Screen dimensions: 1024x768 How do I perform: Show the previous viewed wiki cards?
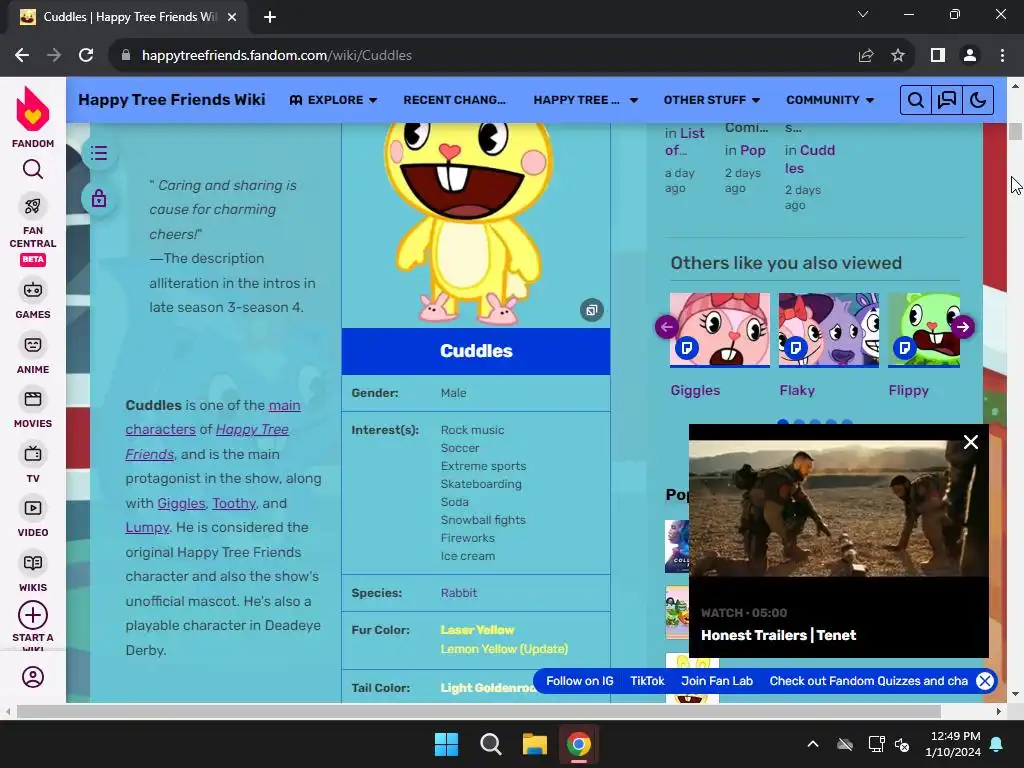667,327
